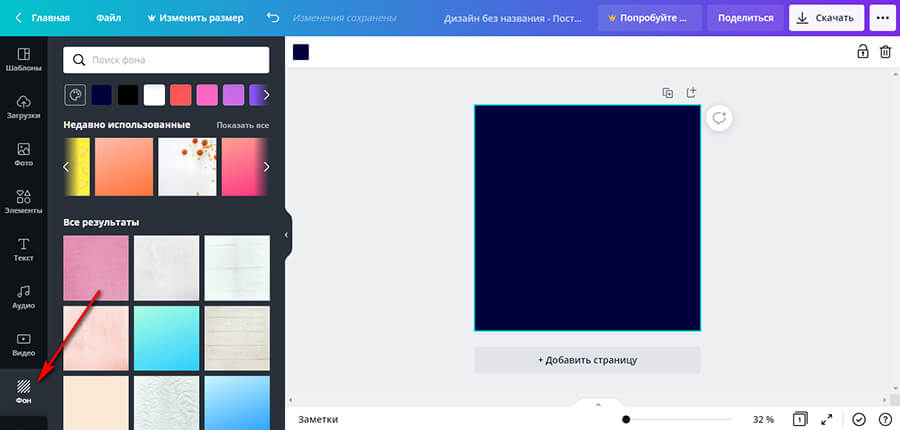Open the Шаблоны templates panel
Viewport: 900px width, 430px height.
click(x=22, y=59)
